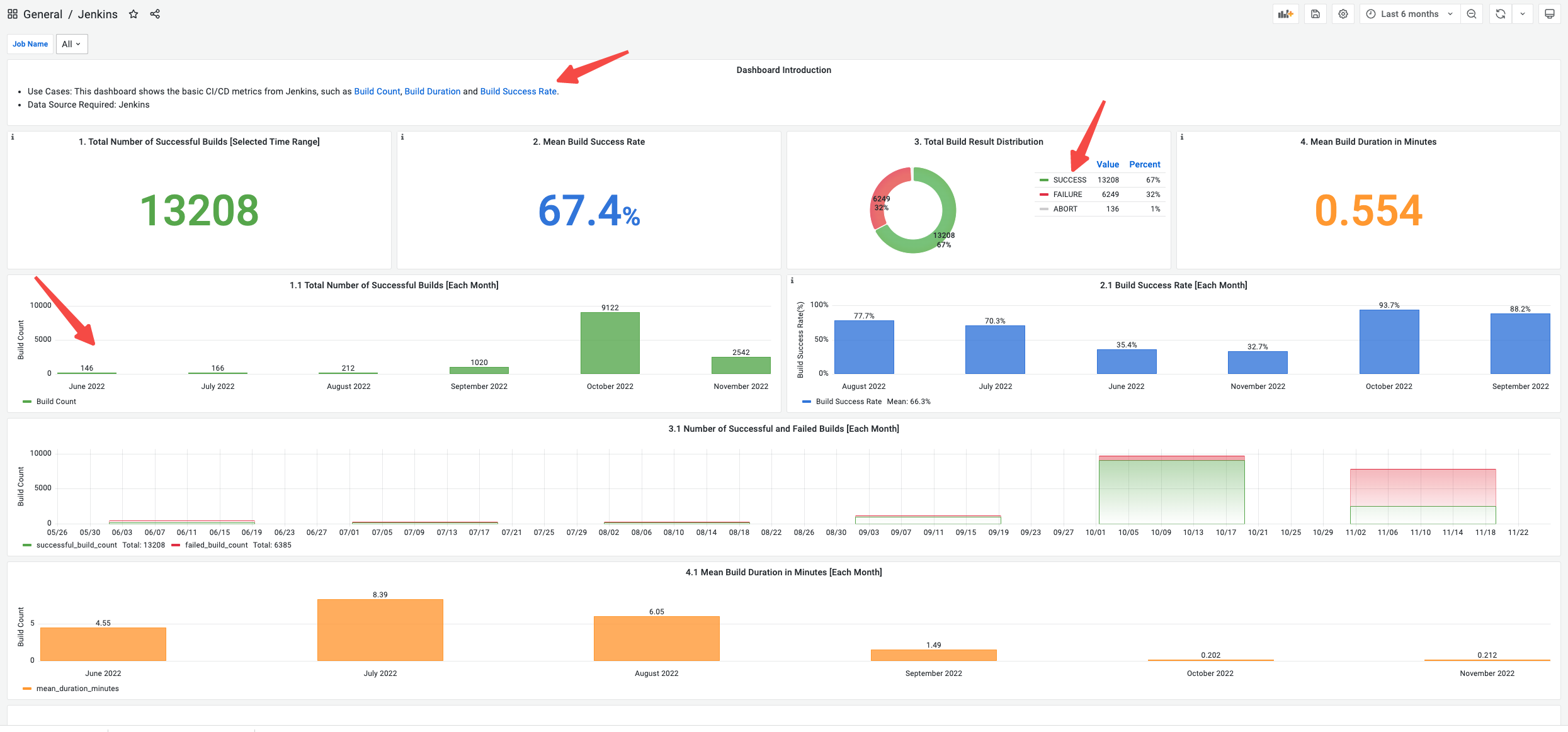Save dashboard with the disk icon
Screen dimensions: 1568x732
1315,14
